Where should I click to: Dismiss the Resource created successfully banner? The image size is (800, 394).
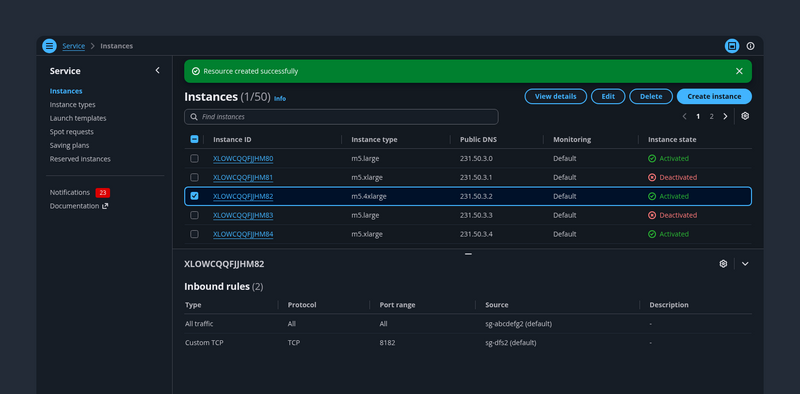(x=739, y=71)
